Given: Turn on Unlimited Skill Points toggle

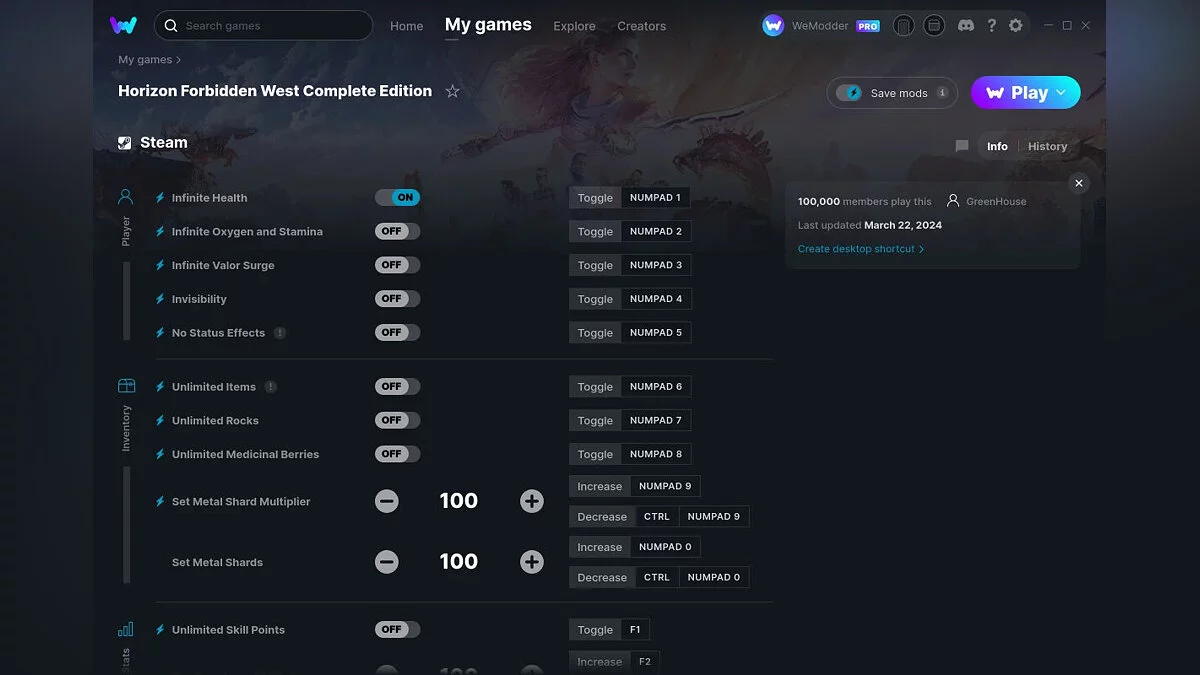Looking at the screenshot, I should click(398, 629).
